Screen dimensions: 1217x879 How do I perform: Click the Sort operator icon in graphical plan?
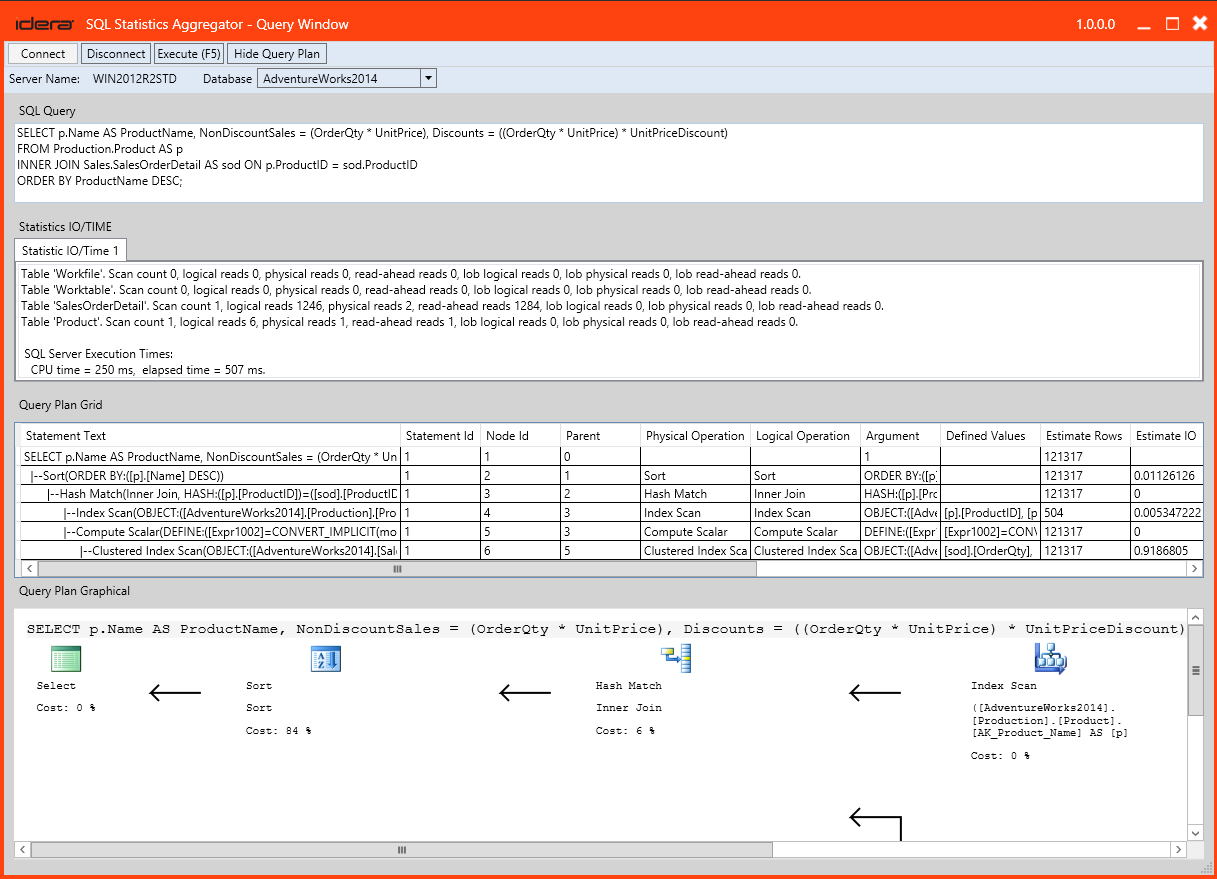click(x=325, y=658)
